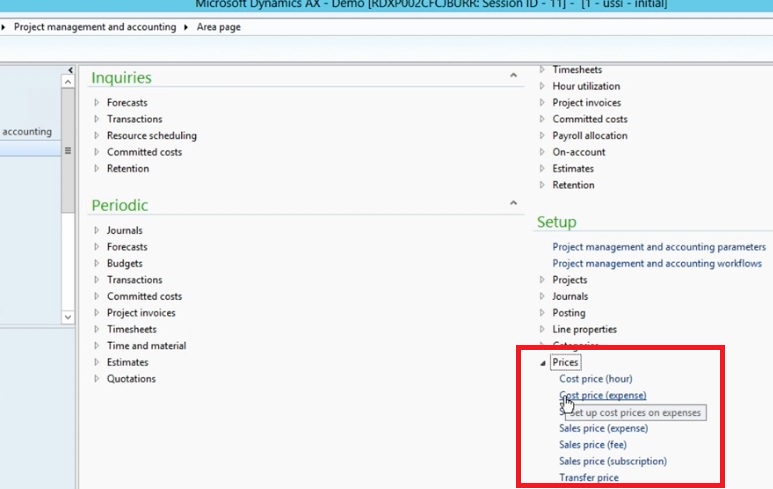Open Cost price (hour) link
773x489 pixels.
pyautogui.click(x=596, y=379)
